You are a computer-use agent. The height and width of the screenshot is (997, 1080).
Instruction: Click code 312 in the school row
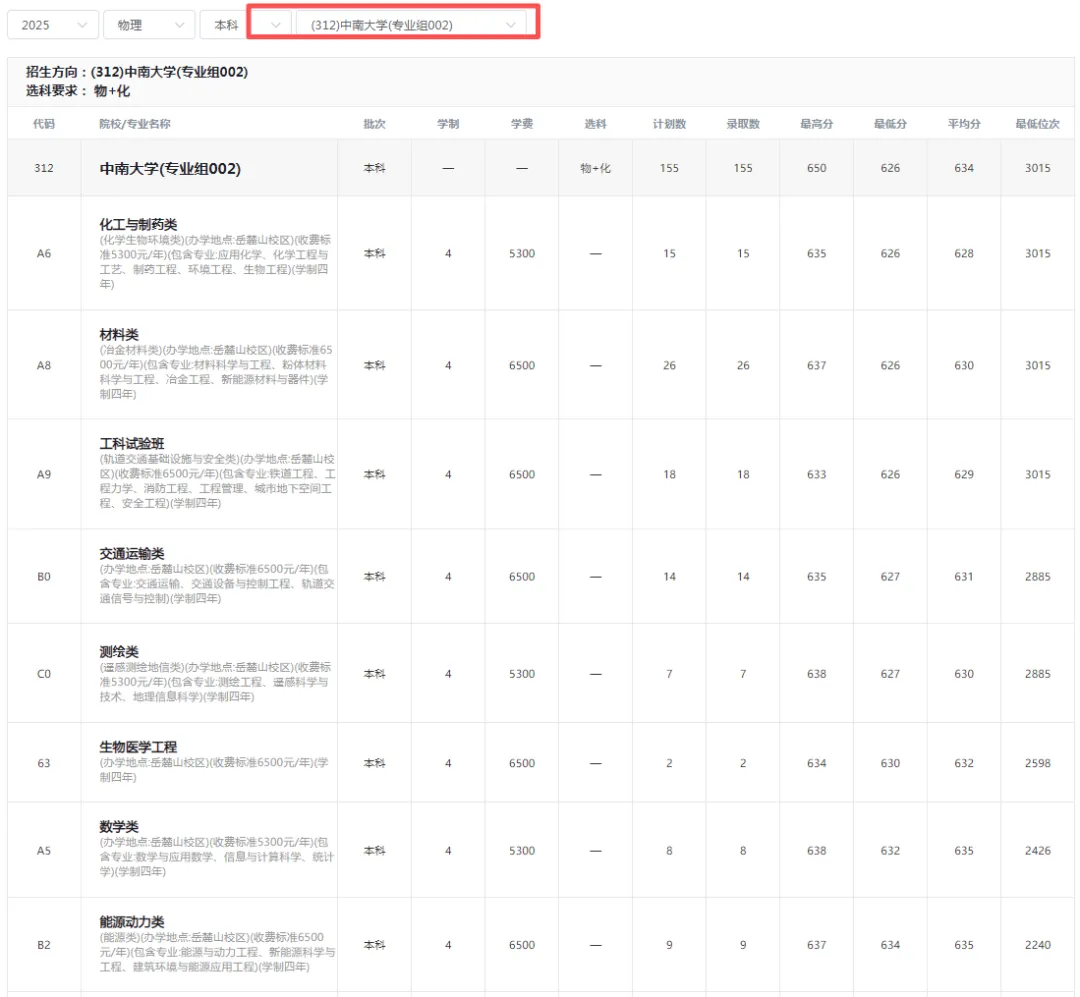[43, 168]
